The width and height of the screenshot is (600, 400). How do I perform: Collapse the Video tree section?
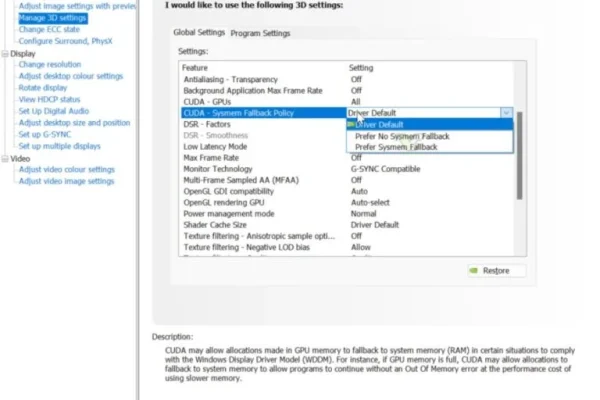(x=5, y=159)
